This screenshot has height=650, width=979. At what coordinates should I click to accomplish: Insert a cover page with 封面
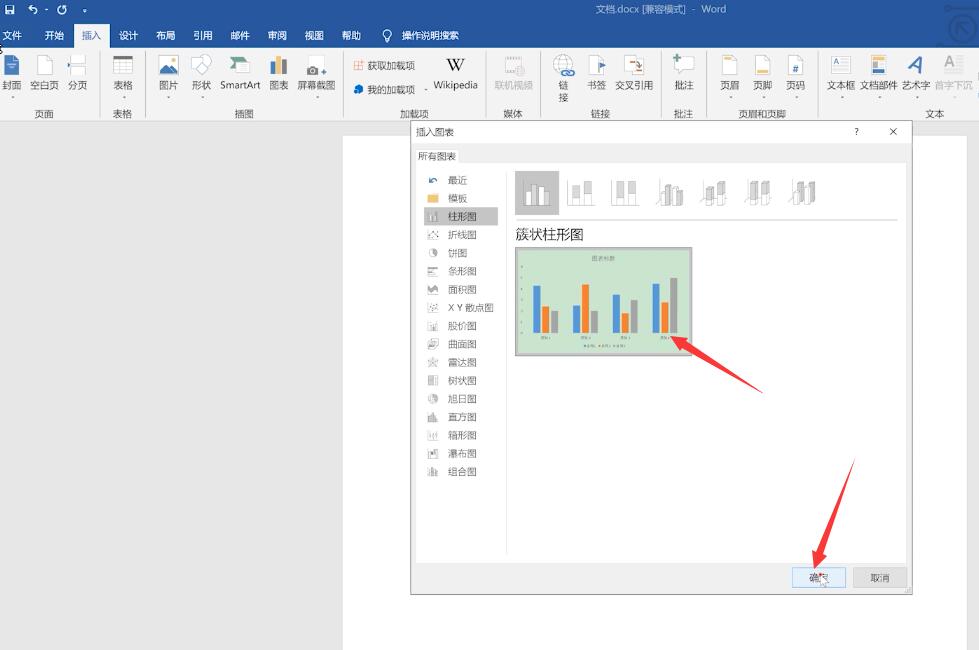[12, 76]
